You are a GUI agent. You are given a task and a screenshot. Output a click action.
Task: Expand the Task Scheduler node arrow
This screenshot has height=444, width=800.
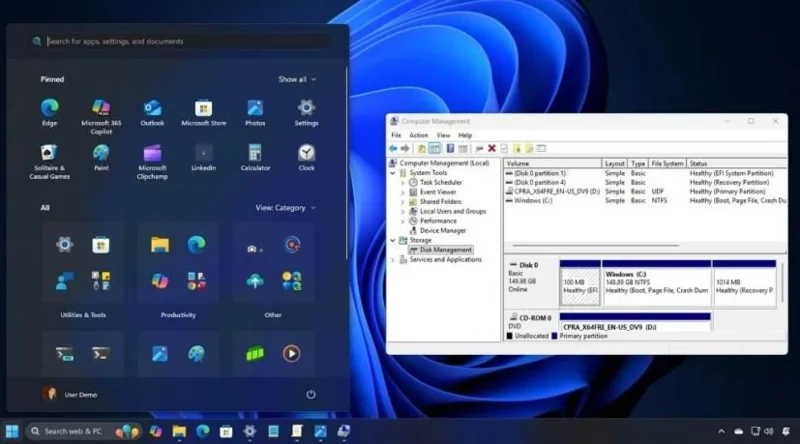pyautogui.click(x=403, y=183)
